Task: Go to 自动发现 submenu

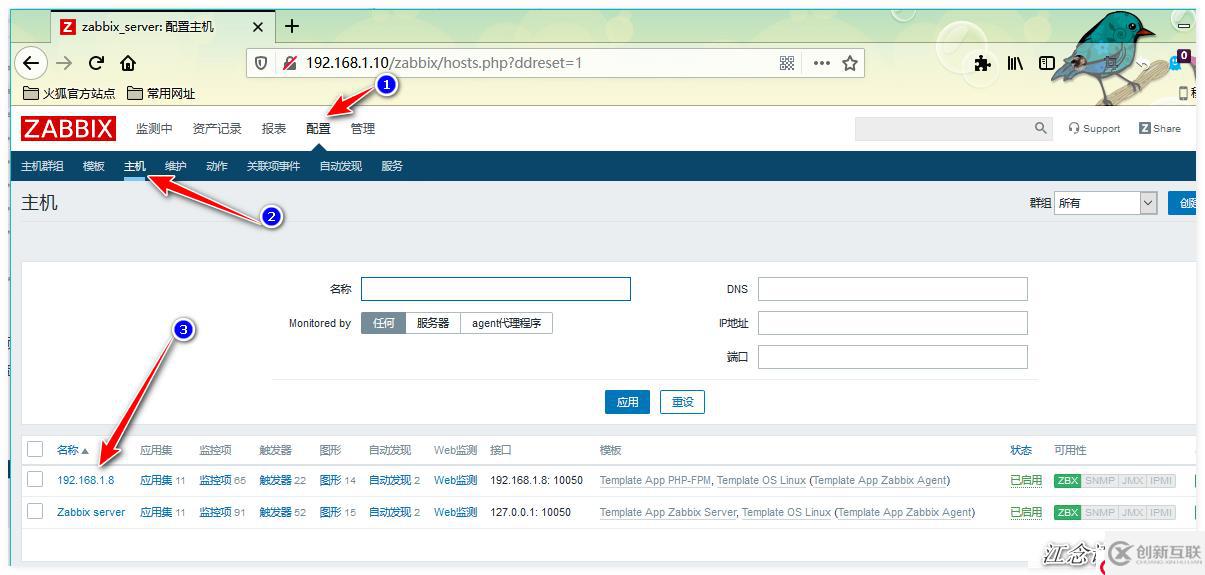Action: coord(340,166)
